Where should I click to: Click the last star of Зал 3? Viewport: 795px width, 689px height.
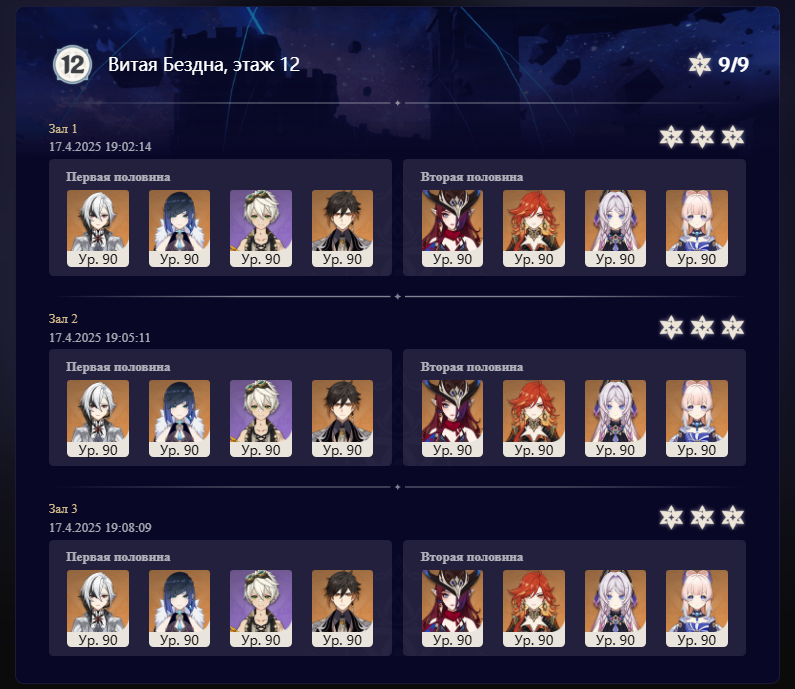tap(733, 518)
